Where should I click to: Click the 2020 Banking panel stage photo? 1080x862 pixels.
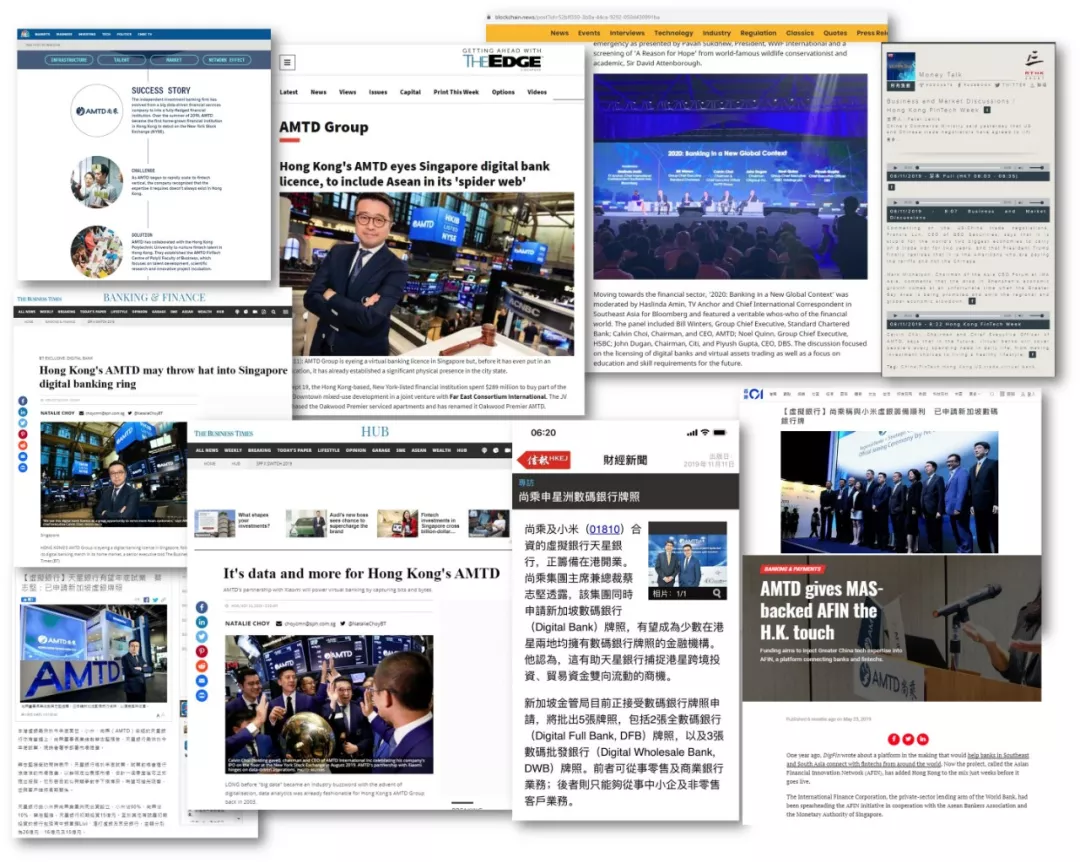pos(730,177)
